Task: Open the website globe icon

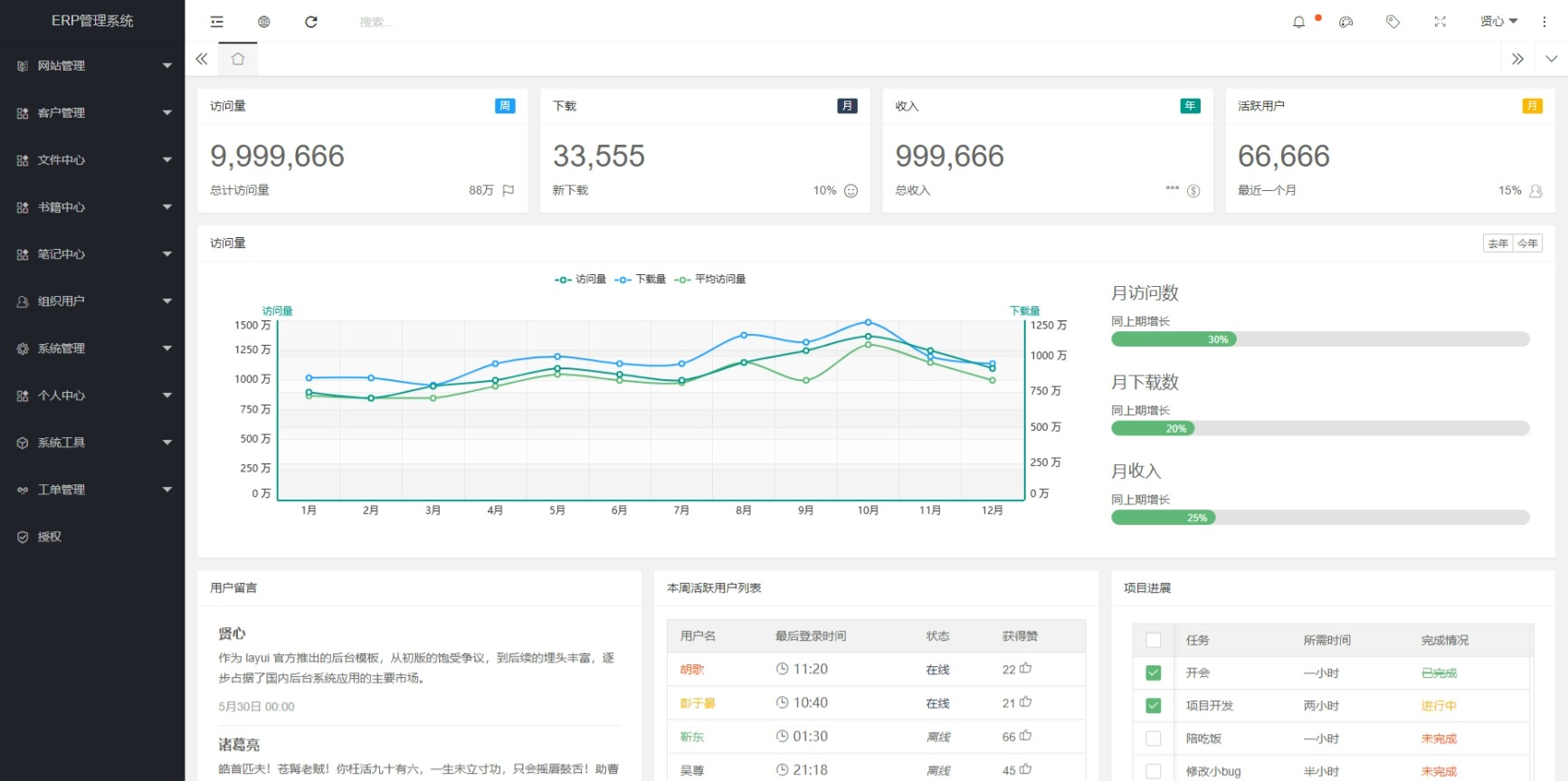Action: point(263,22)
